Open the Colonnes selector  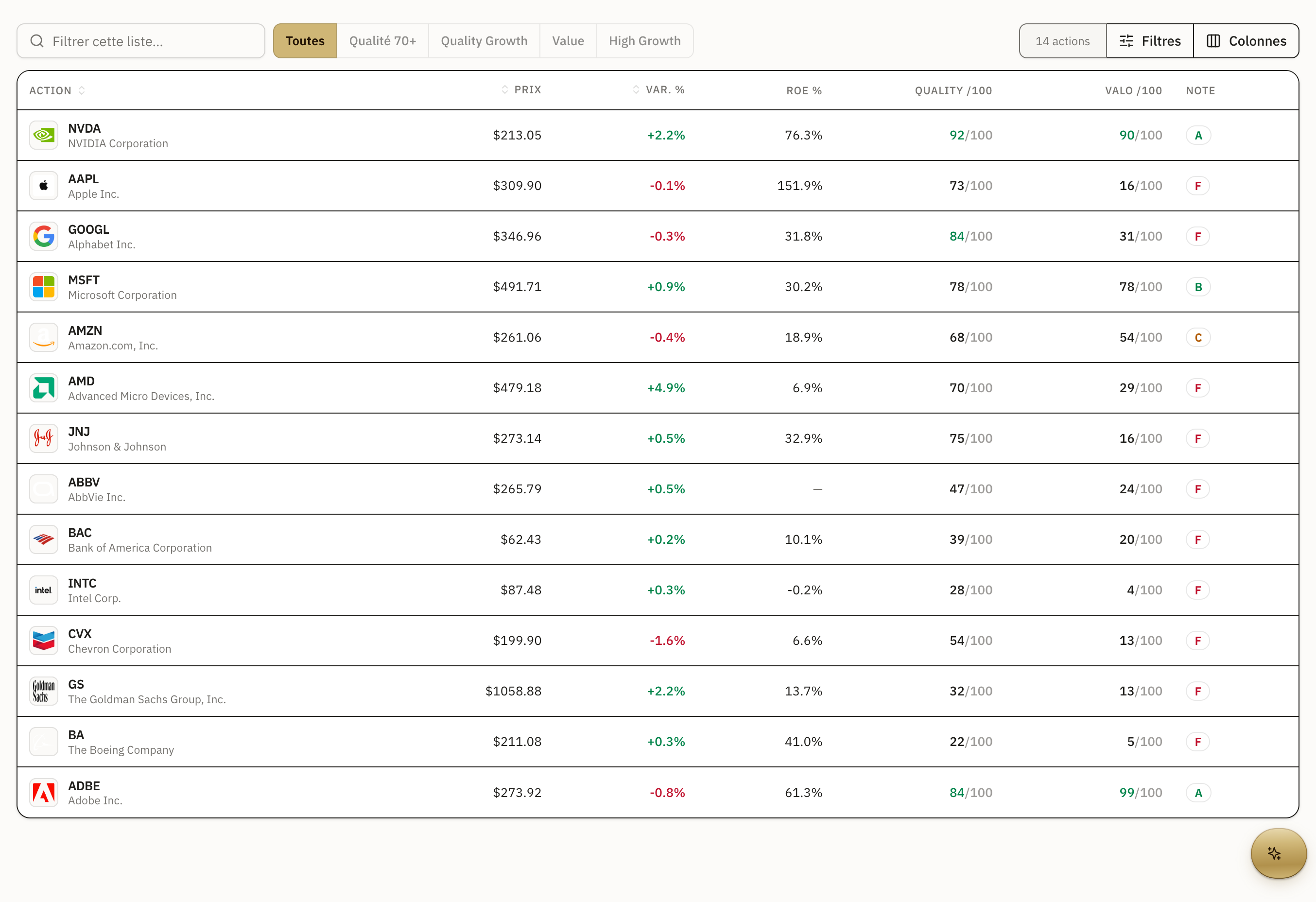(1247, 41)
